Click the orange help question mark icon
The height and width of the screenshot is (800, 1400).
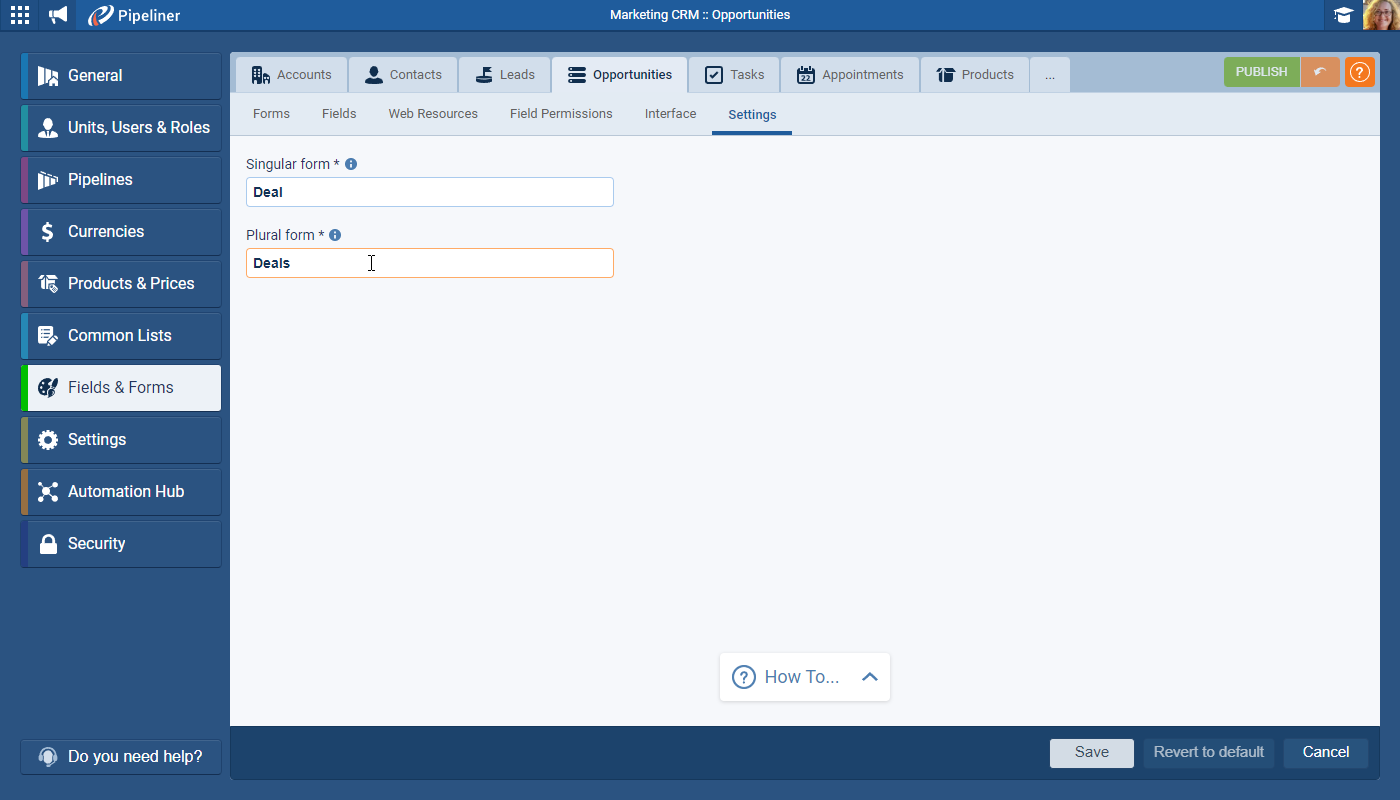pyautogui.click(x=1359, y=72)
